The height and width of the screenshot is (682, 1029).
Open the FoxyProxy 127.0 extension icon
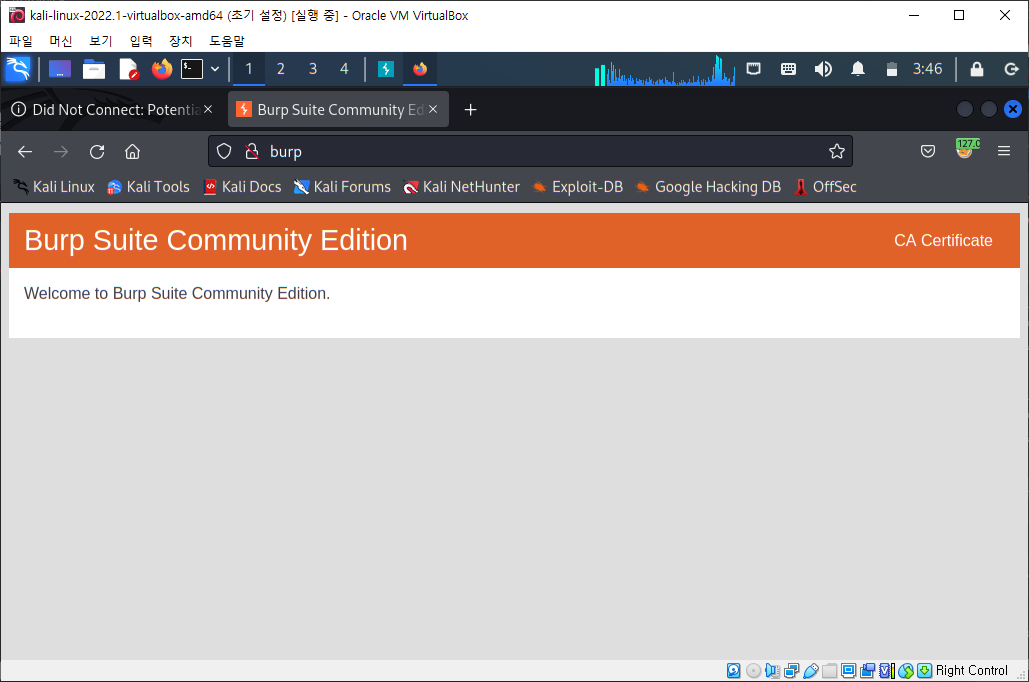tap(965, 150)
